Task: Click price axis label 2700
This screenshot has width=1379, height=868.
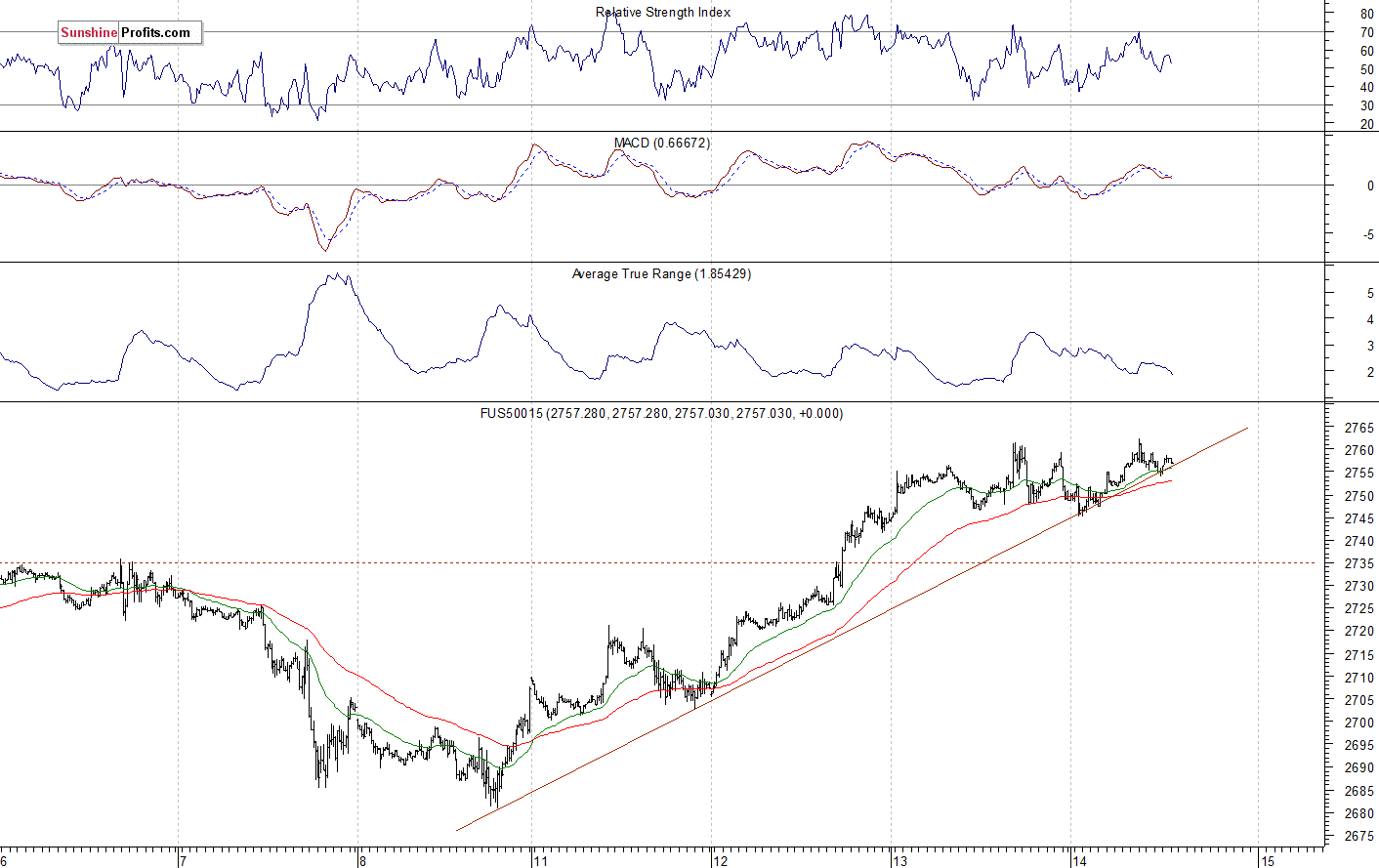Action: (1359, 723)
